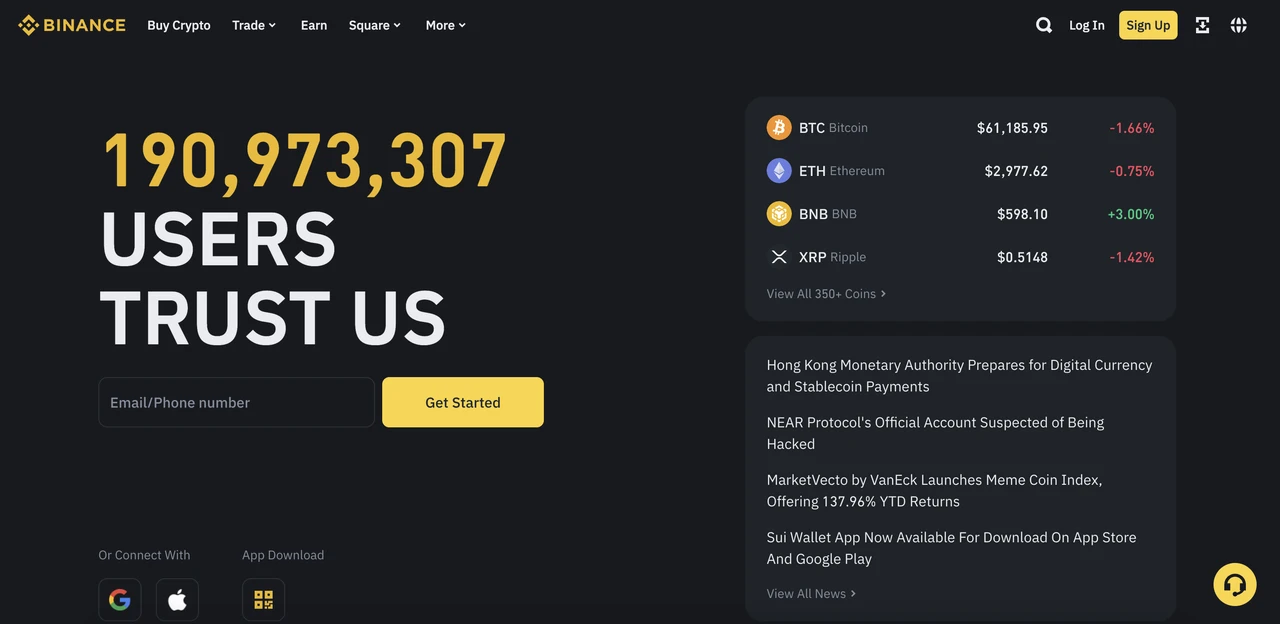Click the search magnifier icon

(1044, 25)
